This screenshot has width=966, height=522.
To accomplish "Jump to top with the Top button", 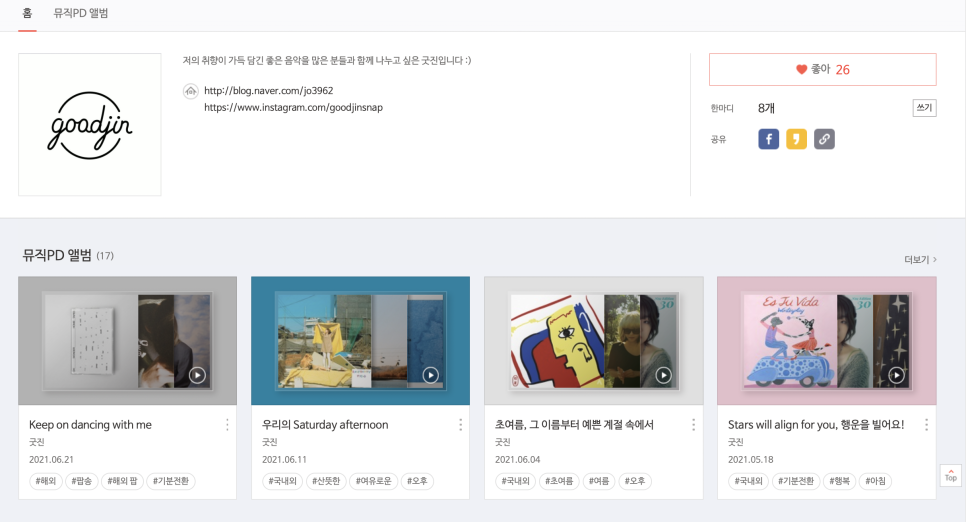I will click(x=951, y=475).
